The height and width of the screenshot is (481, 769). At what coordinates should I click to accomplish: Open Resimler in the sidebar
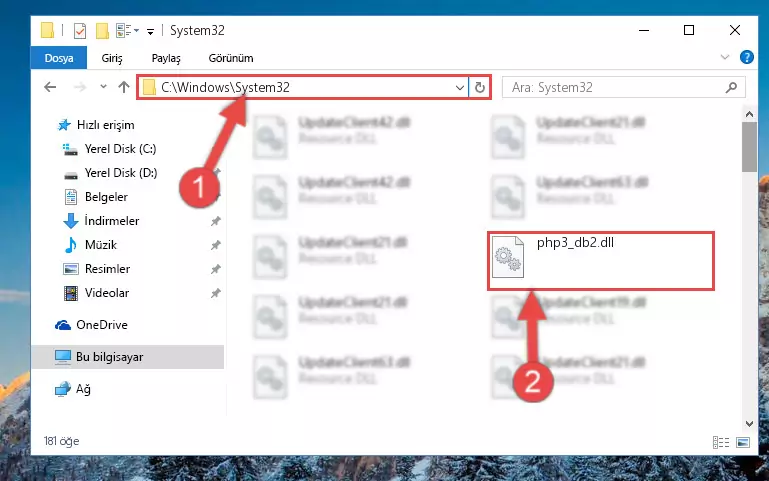point(107,269)
